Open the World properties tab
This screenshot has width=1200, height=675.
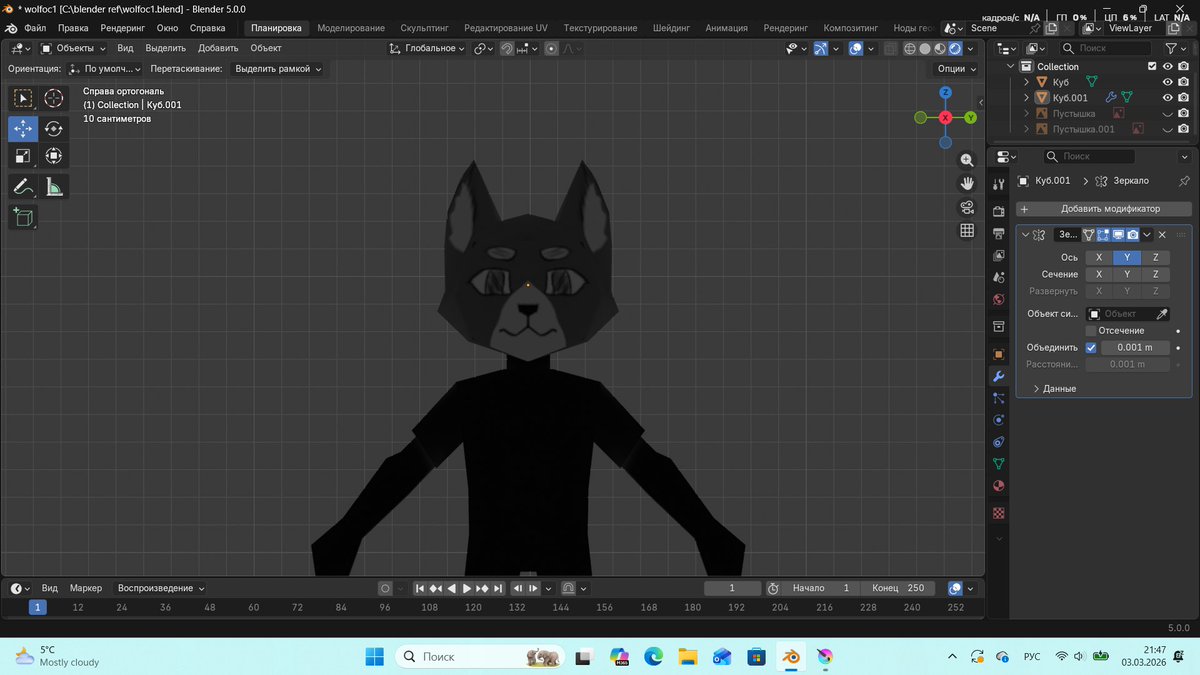click(x=998, y=299)
